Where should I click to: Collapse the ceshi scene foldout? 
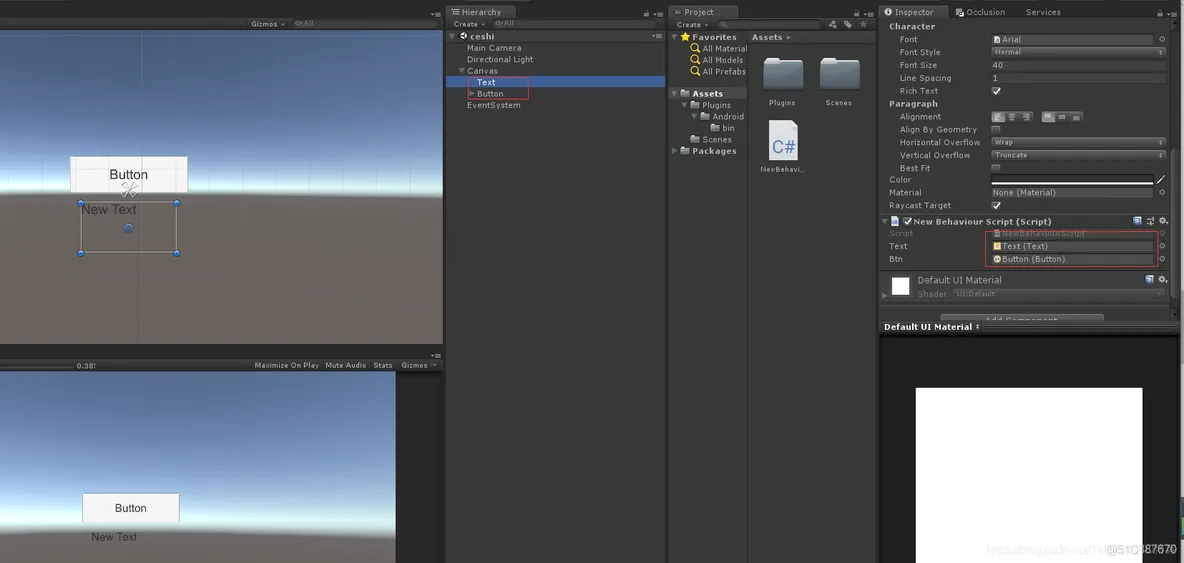452,36
